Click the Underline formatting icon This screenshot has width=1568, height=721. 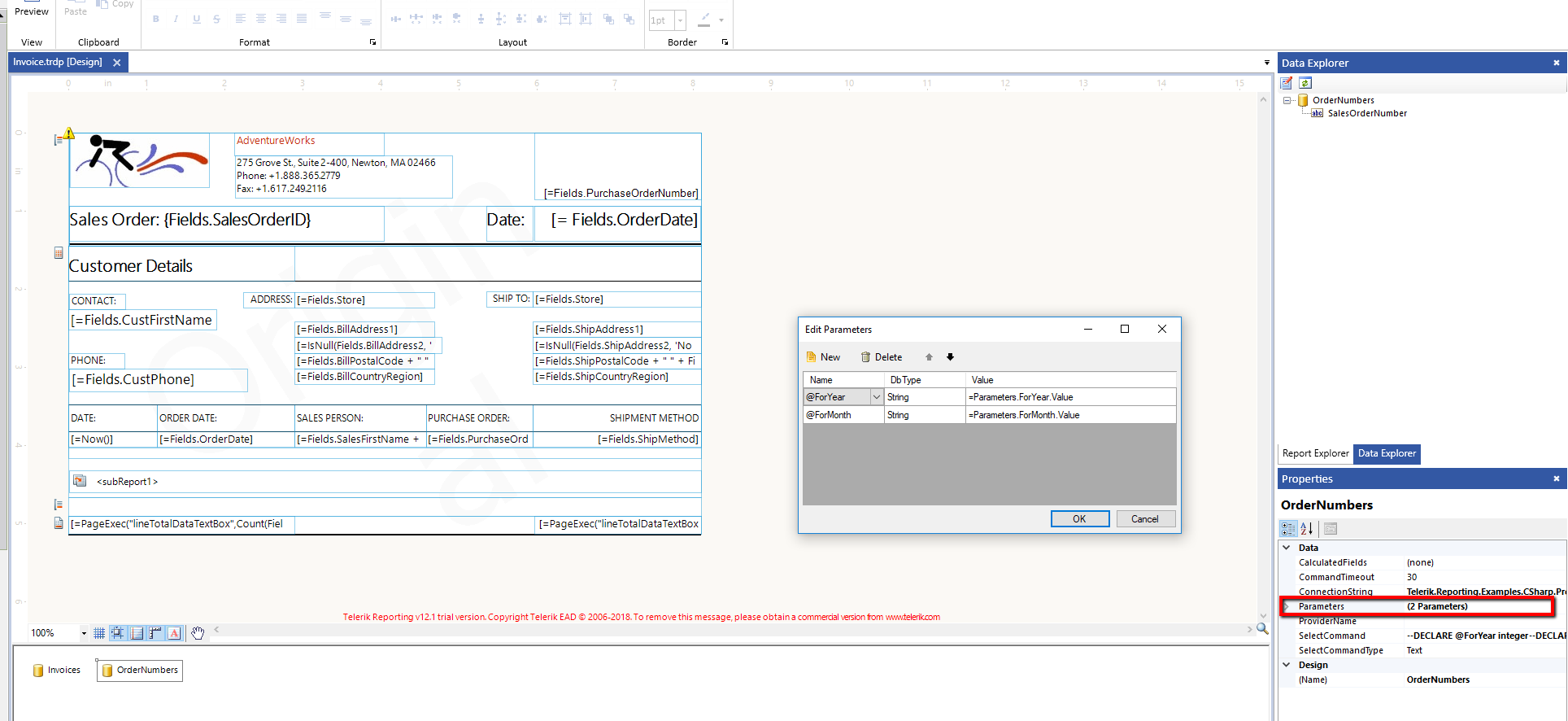tap(196, 19)
